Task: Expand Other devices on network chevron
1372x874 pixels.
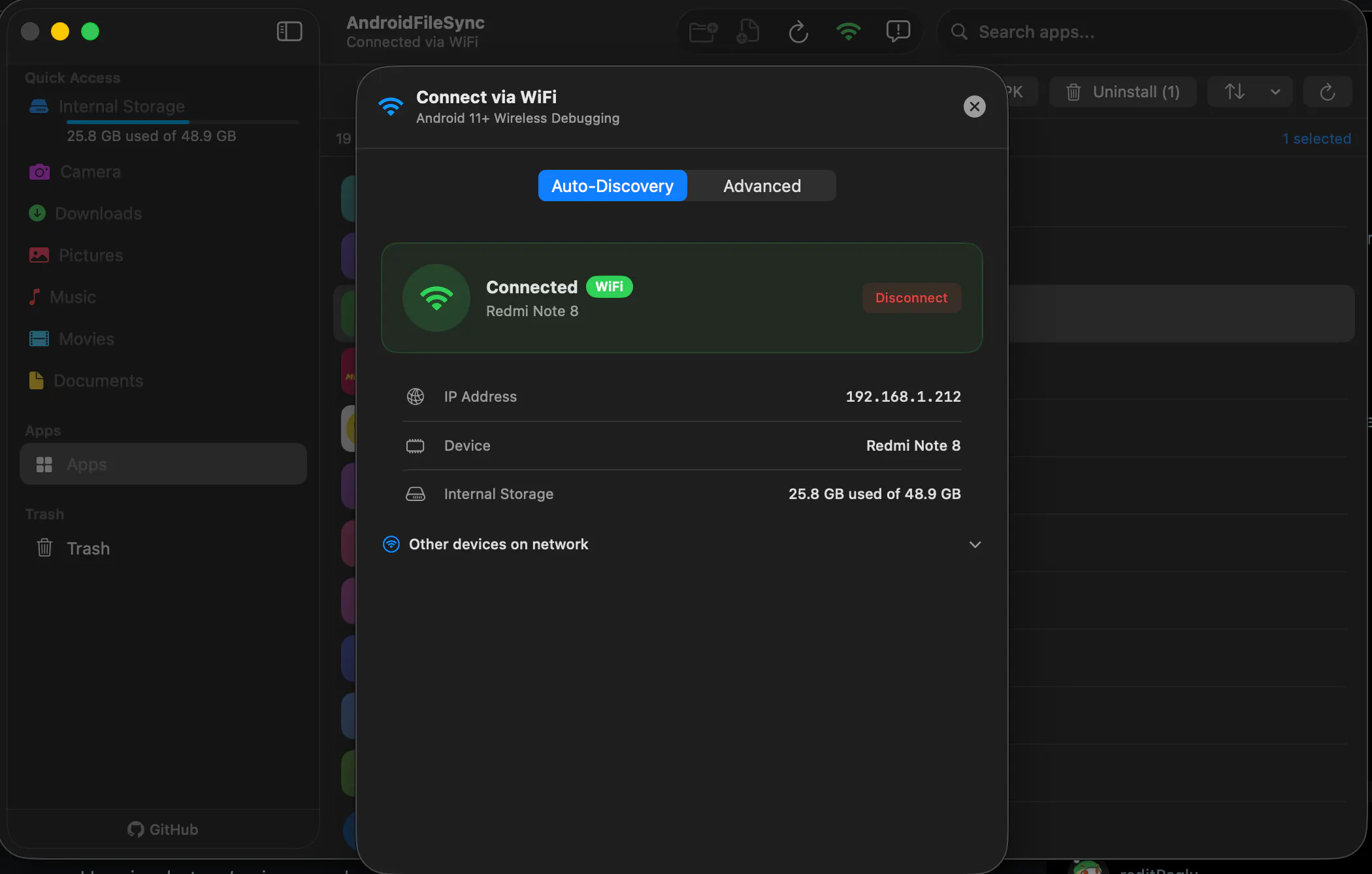Action: pyautogui.click(x=975, y=545)
